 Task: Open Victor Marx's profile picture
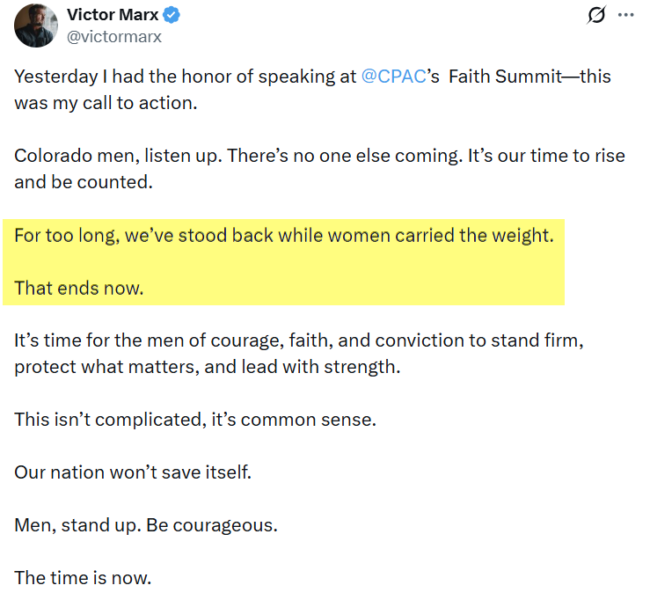[x=35, y=26]
